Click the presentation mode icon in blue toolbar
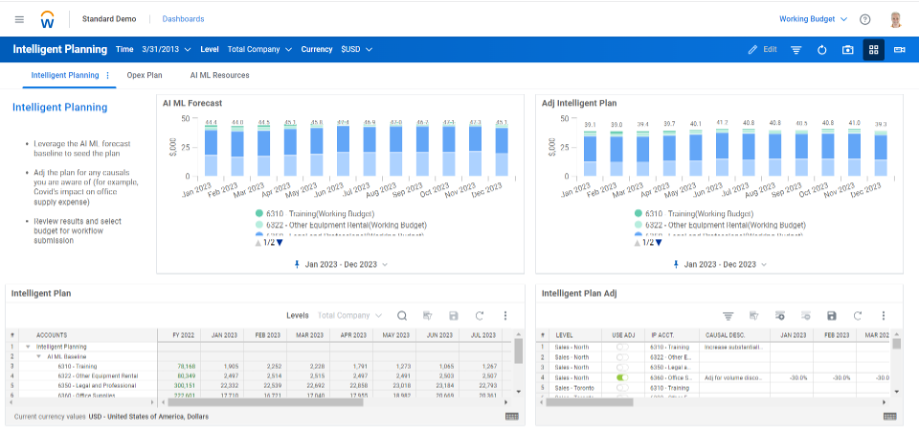This screenshot has width=920, height=436. pyautogui.click(x=899, y=49)
